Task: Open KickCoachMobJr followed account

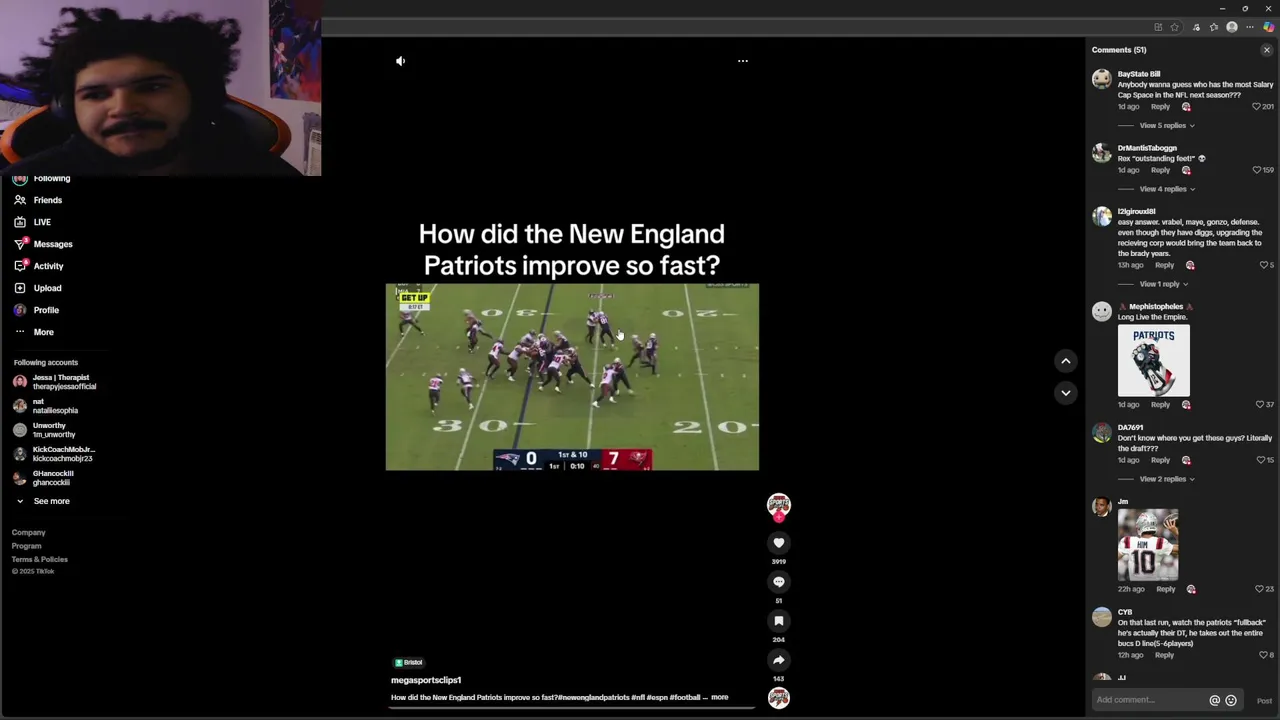Action: coord(54,454)
